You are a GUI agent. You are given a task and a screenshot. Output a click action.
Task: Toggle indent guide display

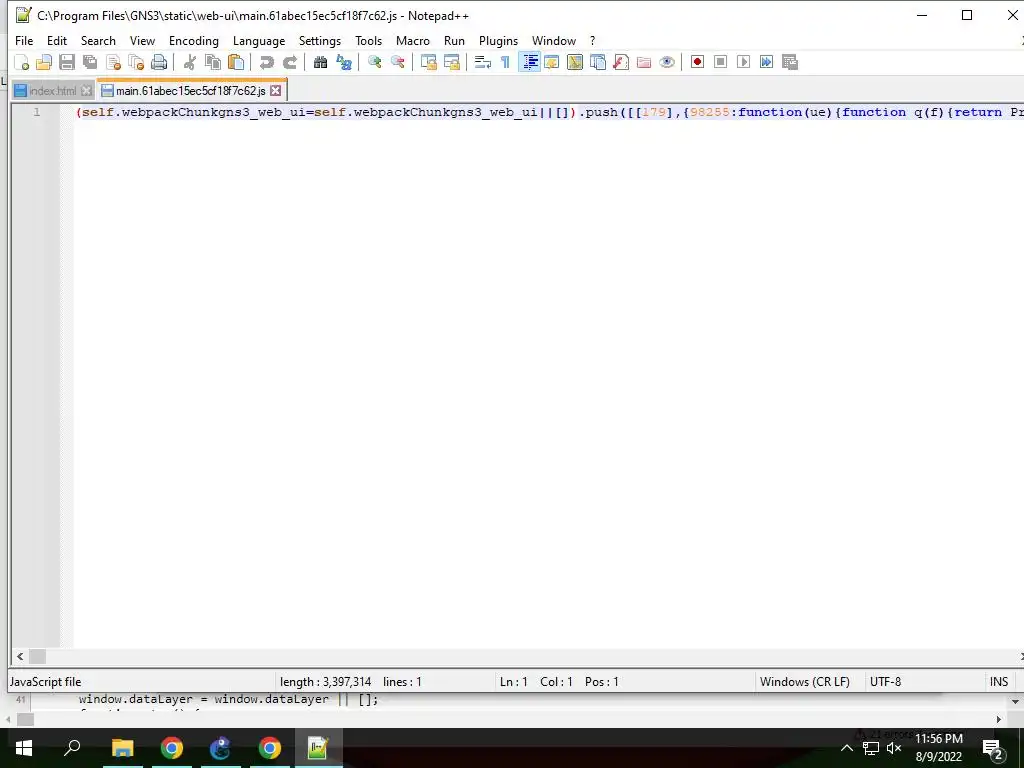[x=530, y=62]
